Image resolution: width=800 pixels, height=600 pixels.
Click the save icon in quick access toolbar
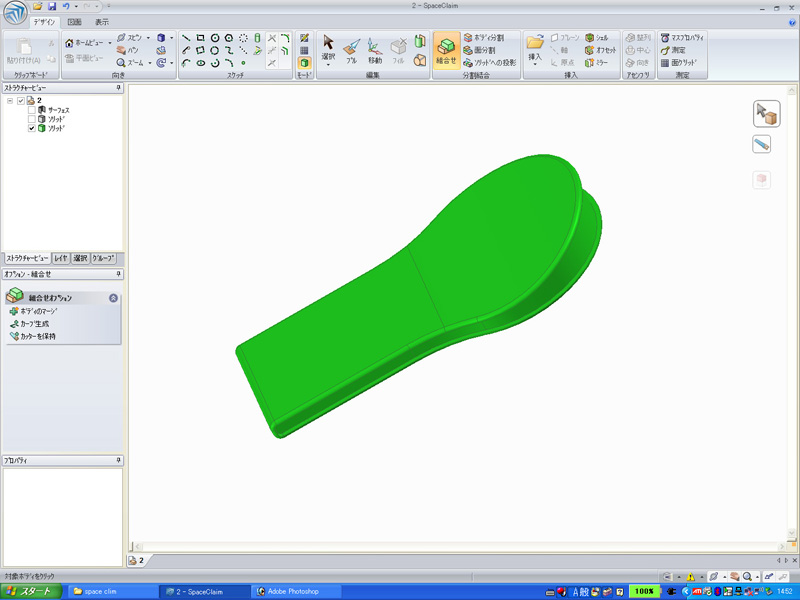(x=52, y=7)
